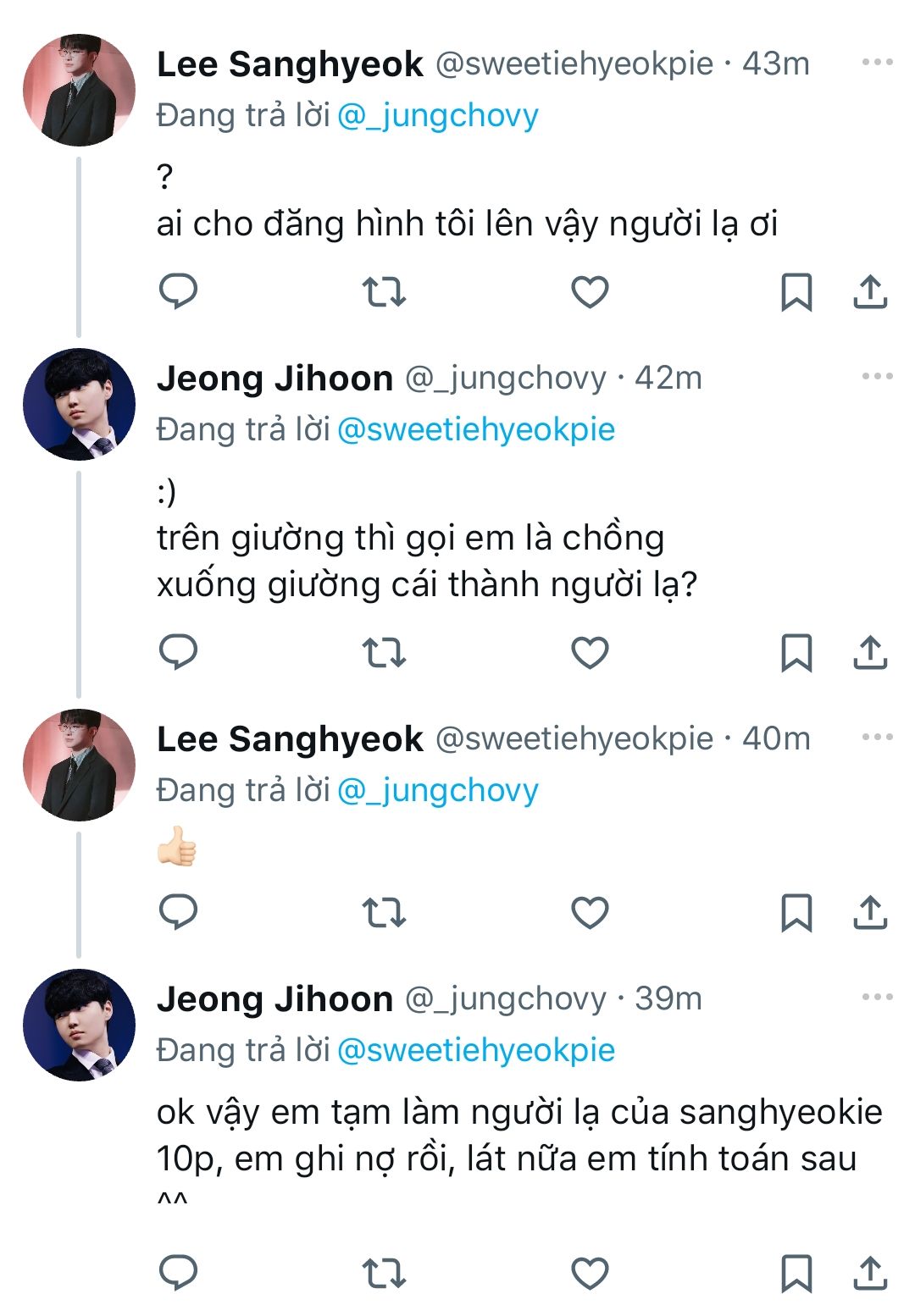Like Jeong Jihoon's 42m tweet
The width and height of the screenshot is (915, 1316).
(590, 653)
